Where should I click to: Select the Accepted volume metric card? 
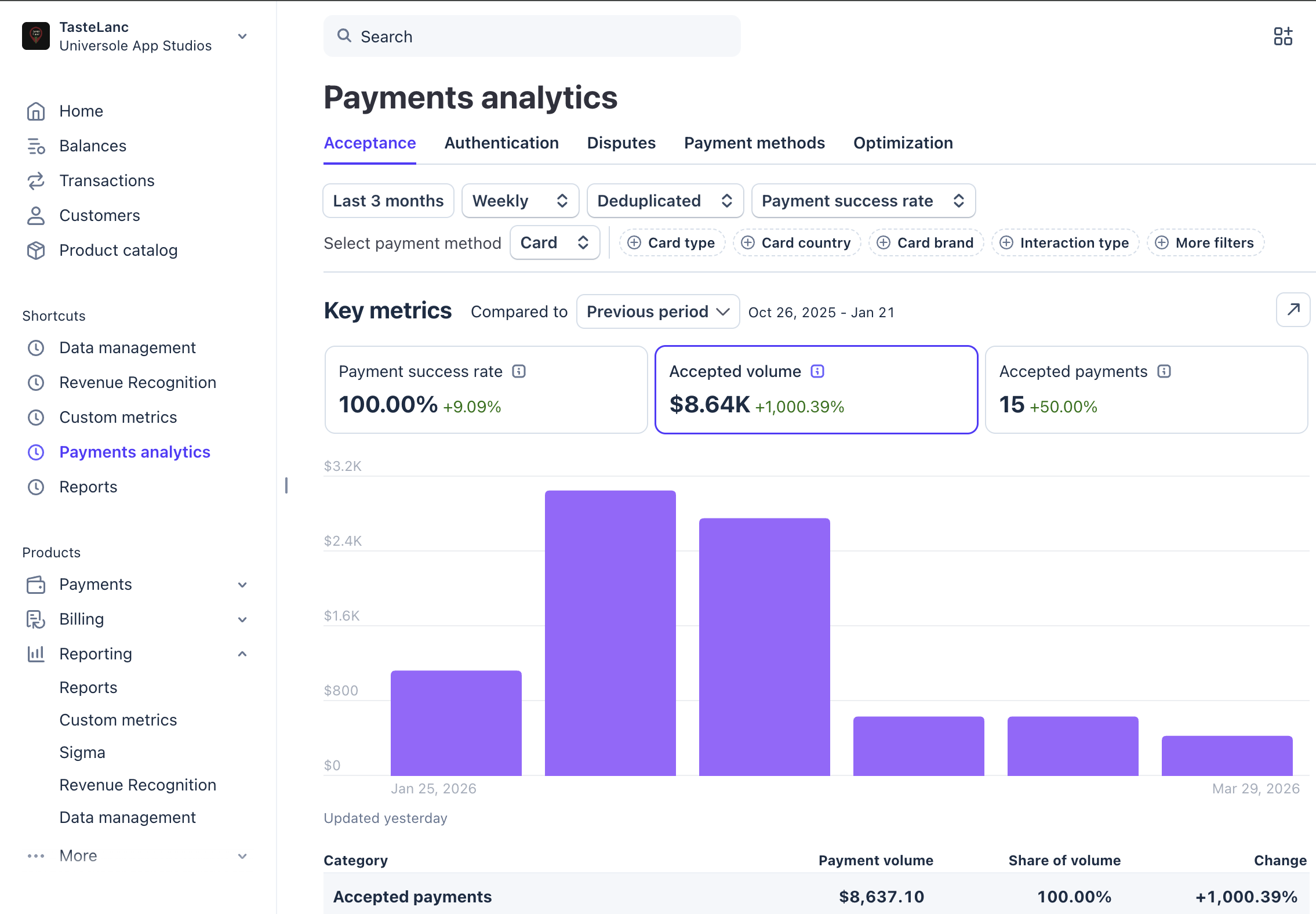coord(816,390)
